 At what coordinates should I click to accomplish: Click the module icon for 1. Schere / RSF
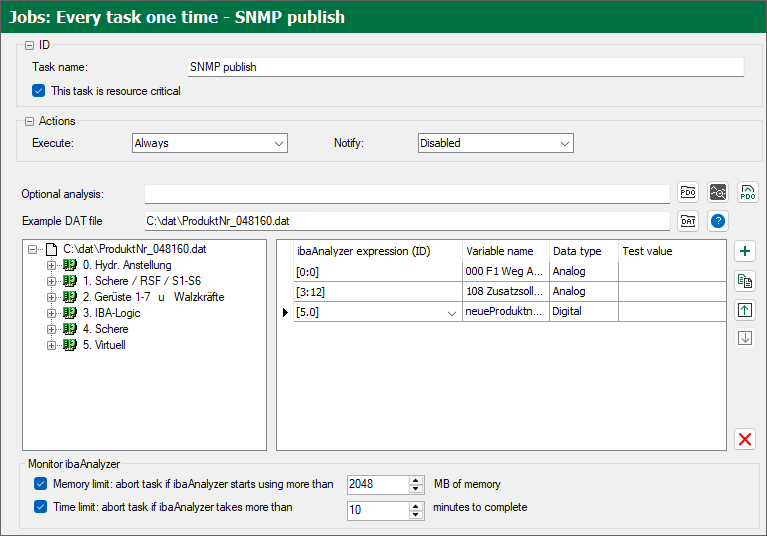[x=69, y=281]
